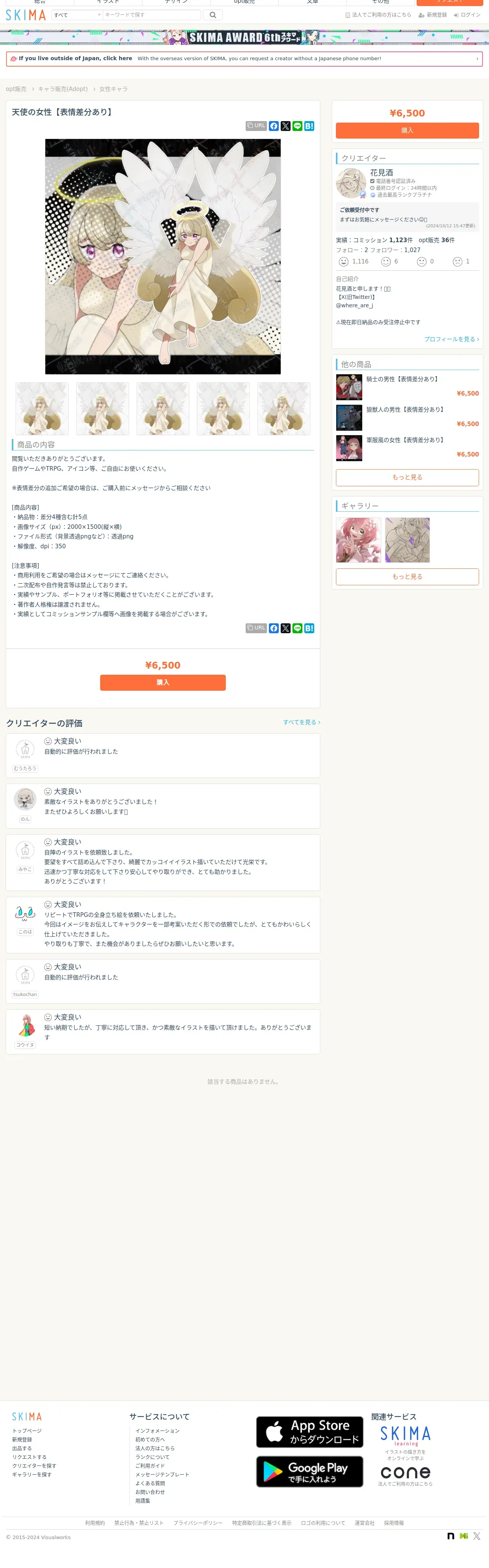This screenshot has height=1568, width=489.
Task: Open すべてを見る reviews link
Action: coord(302,722)
